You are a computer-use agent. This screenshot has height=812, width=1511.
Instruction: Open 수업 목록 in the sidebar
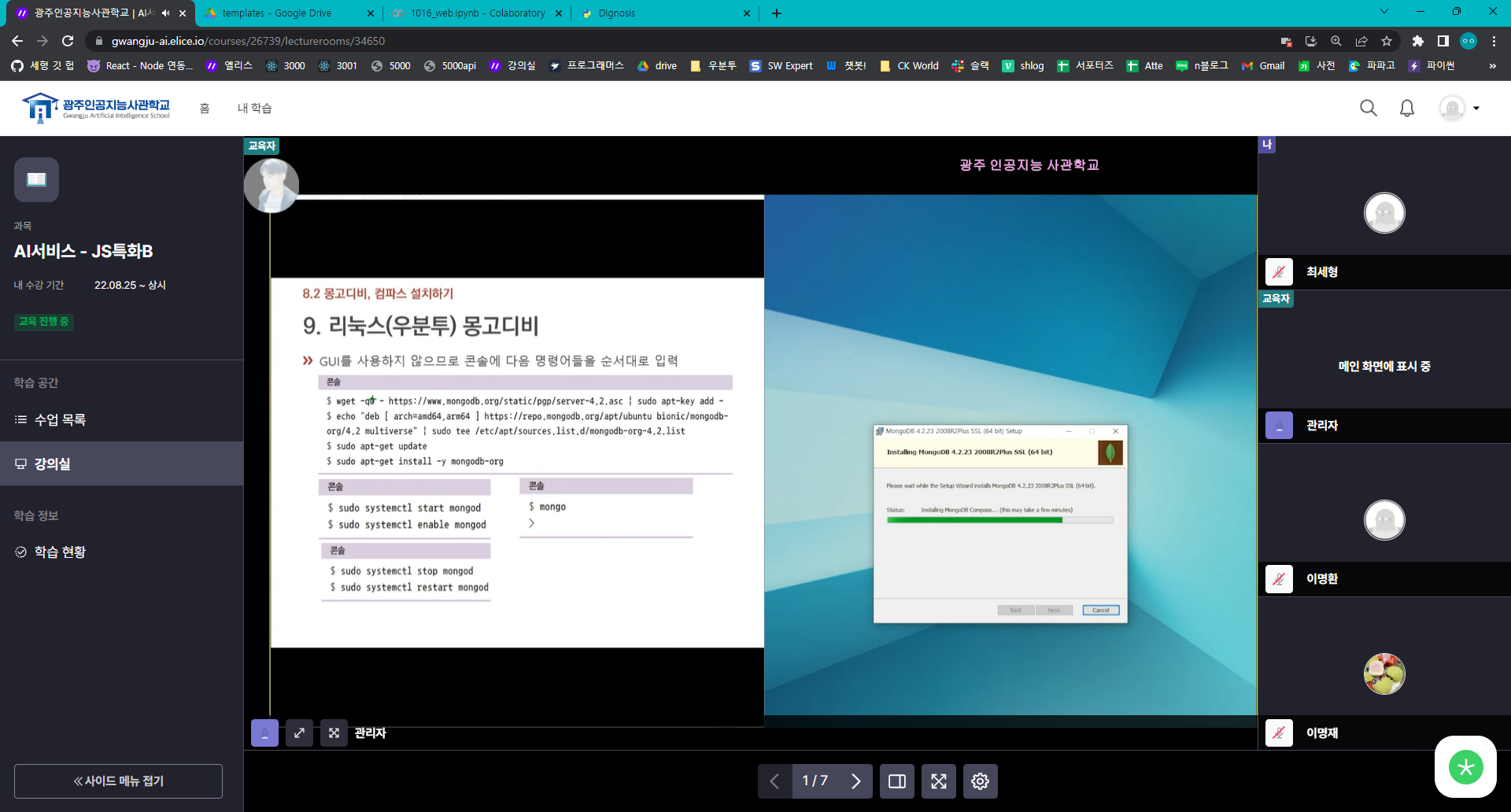click(121, 419)
